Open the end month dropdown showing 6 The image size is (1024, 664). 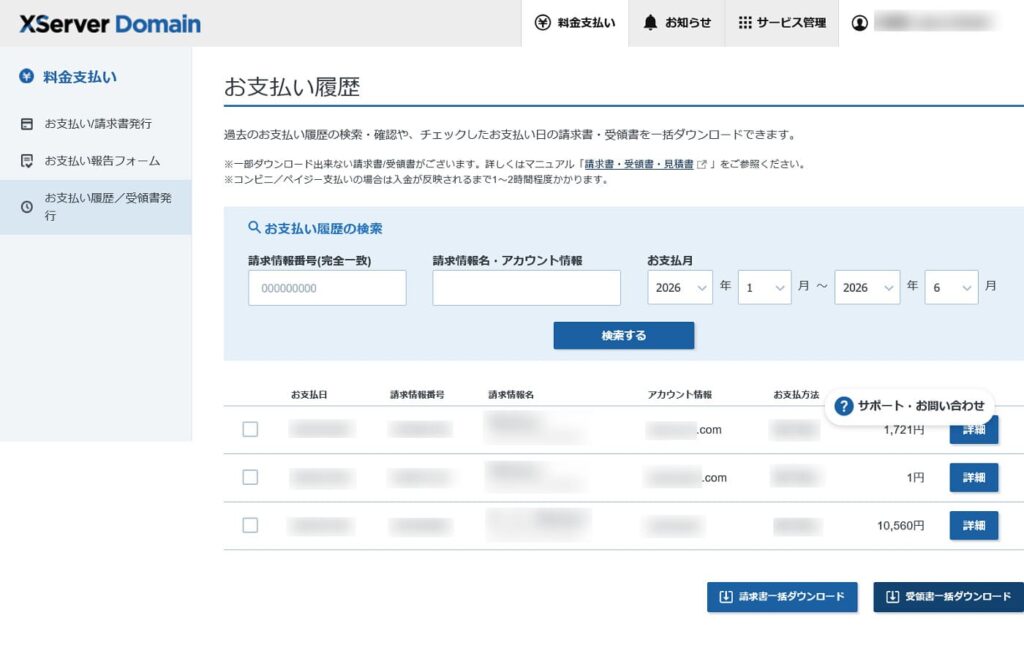(x=952, y=287)
